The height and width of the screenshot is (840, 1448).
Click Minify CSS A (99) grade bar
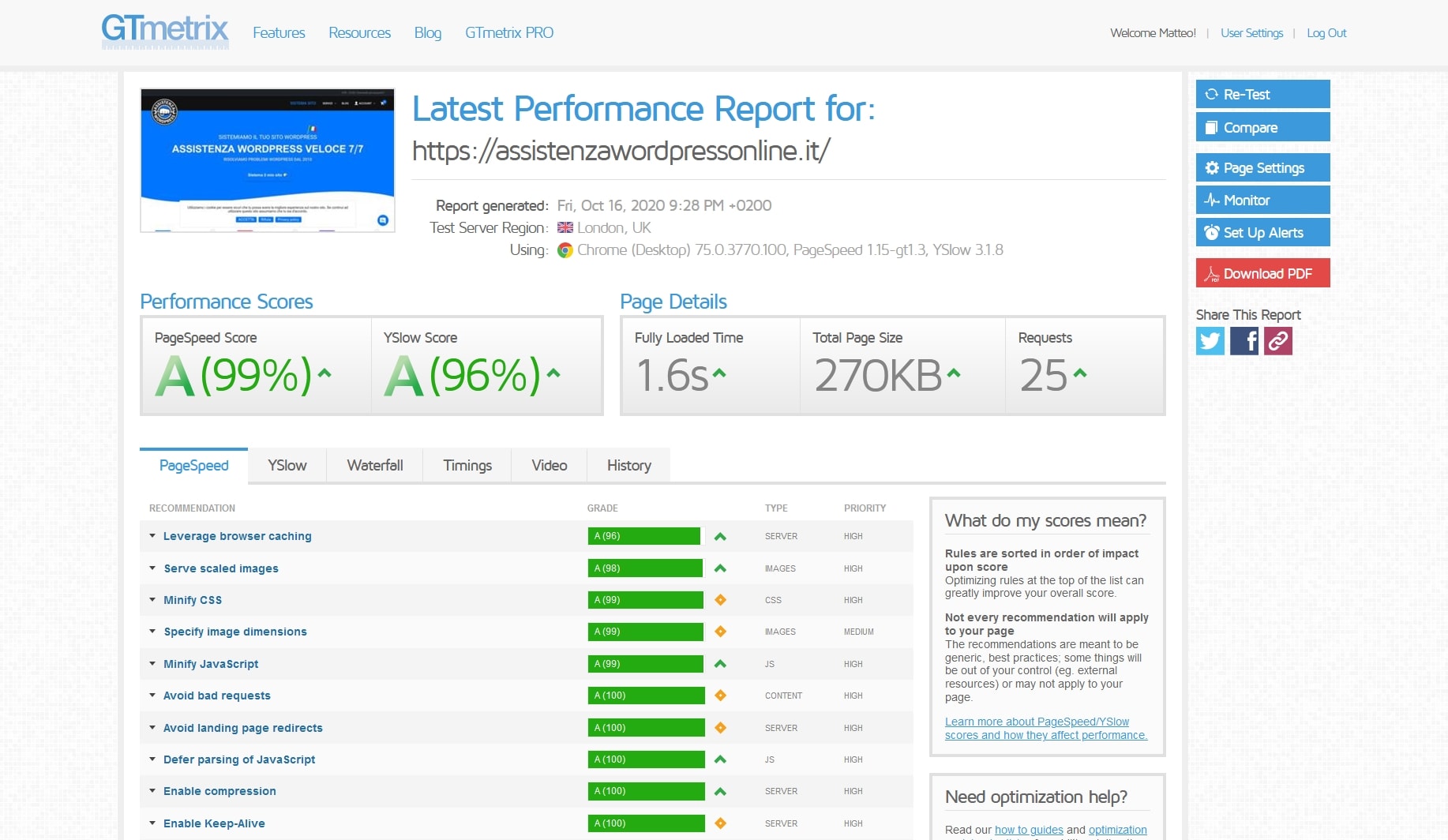646,600
